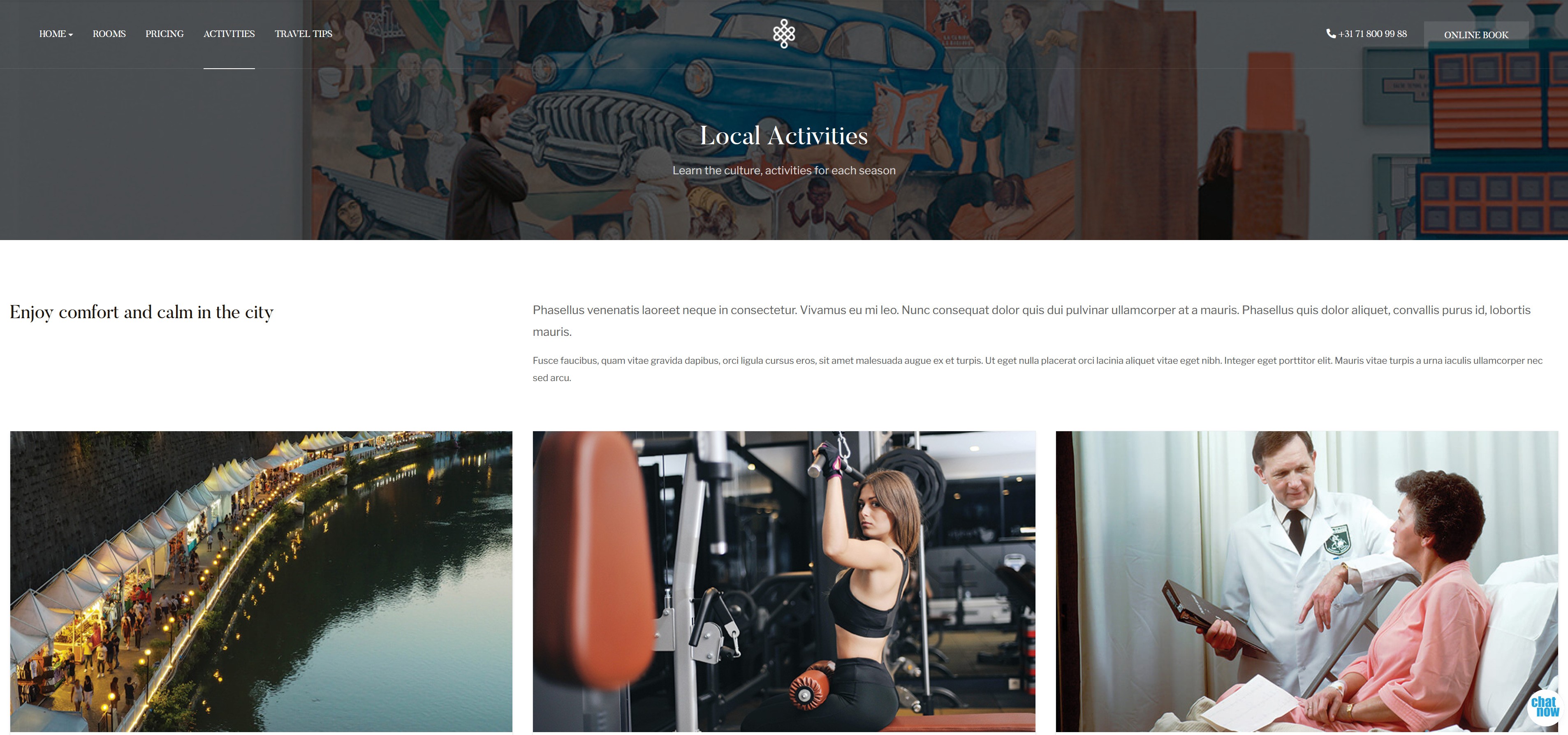Click the HOME menu label
Viewport: 1568px width, 735px height.
(x=52, y=34)
